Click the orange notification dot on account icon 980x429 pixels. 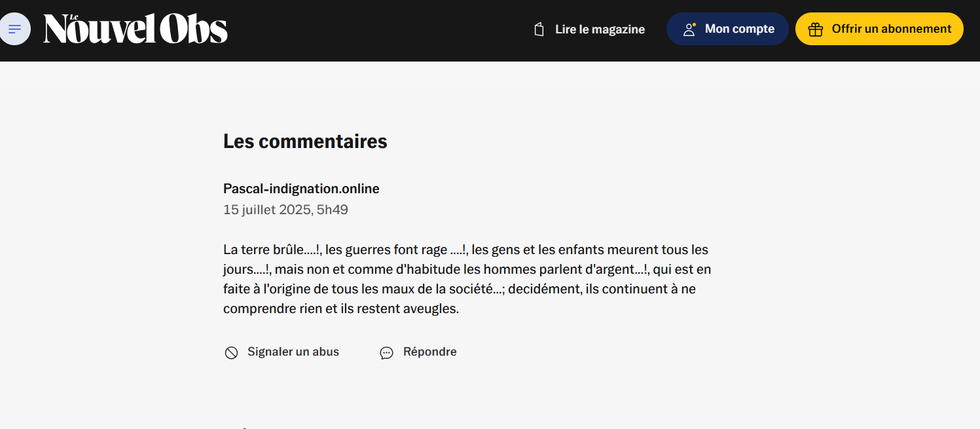(x=694, y=24)
